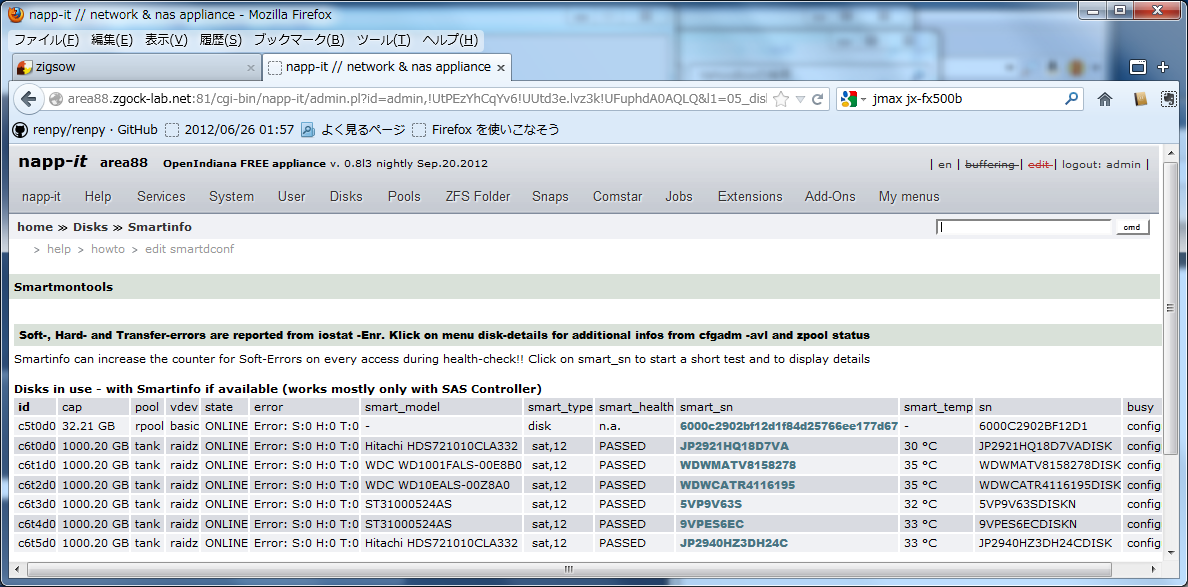The height and width of the screenshot is (587, 1188).
Task: Click the browser back arrow button
Action: point(28,98)
